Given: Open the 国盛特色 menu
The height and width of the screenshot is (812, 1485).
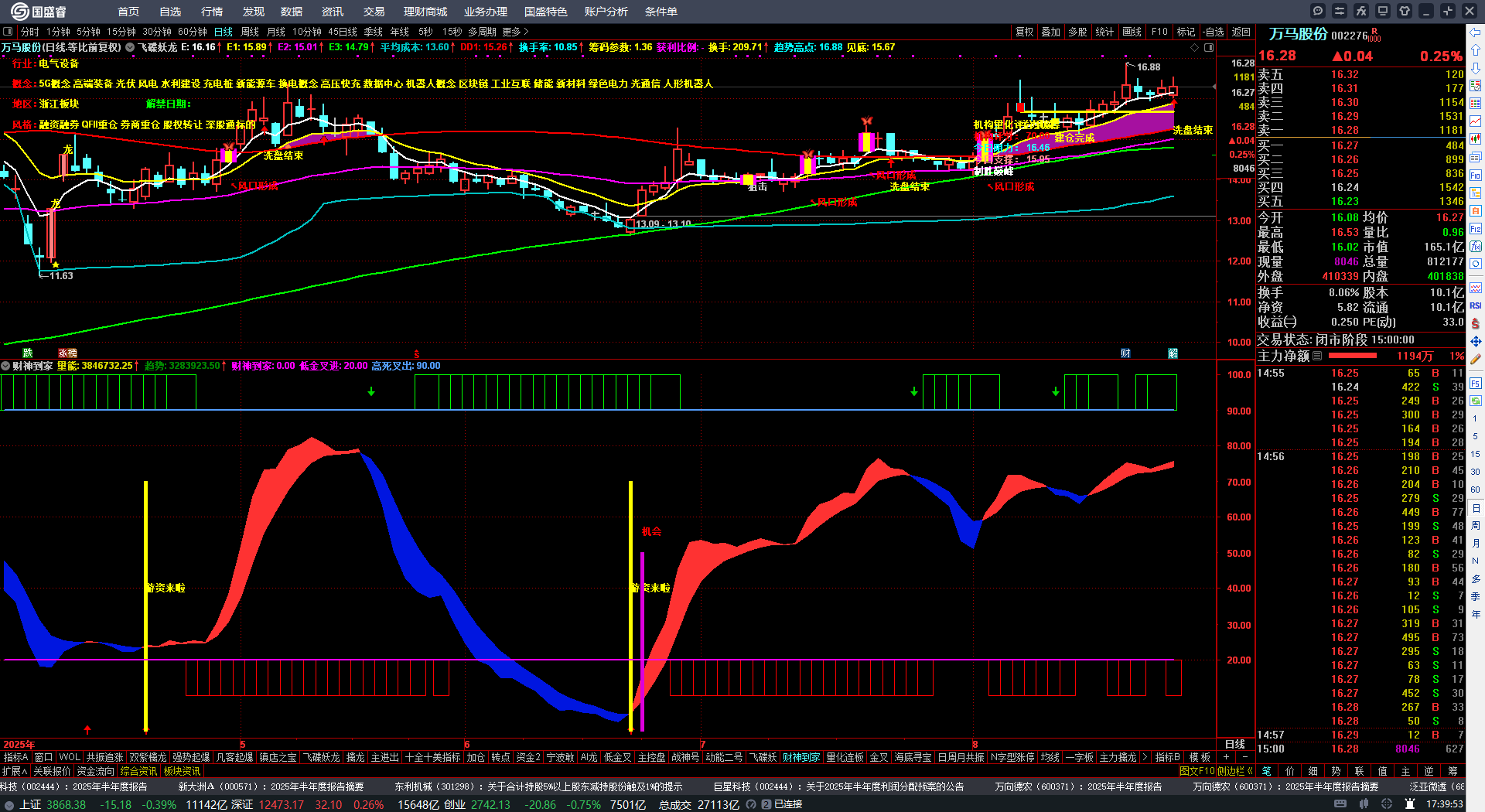Looking at the screenshot, I should [x=546, y=12].
